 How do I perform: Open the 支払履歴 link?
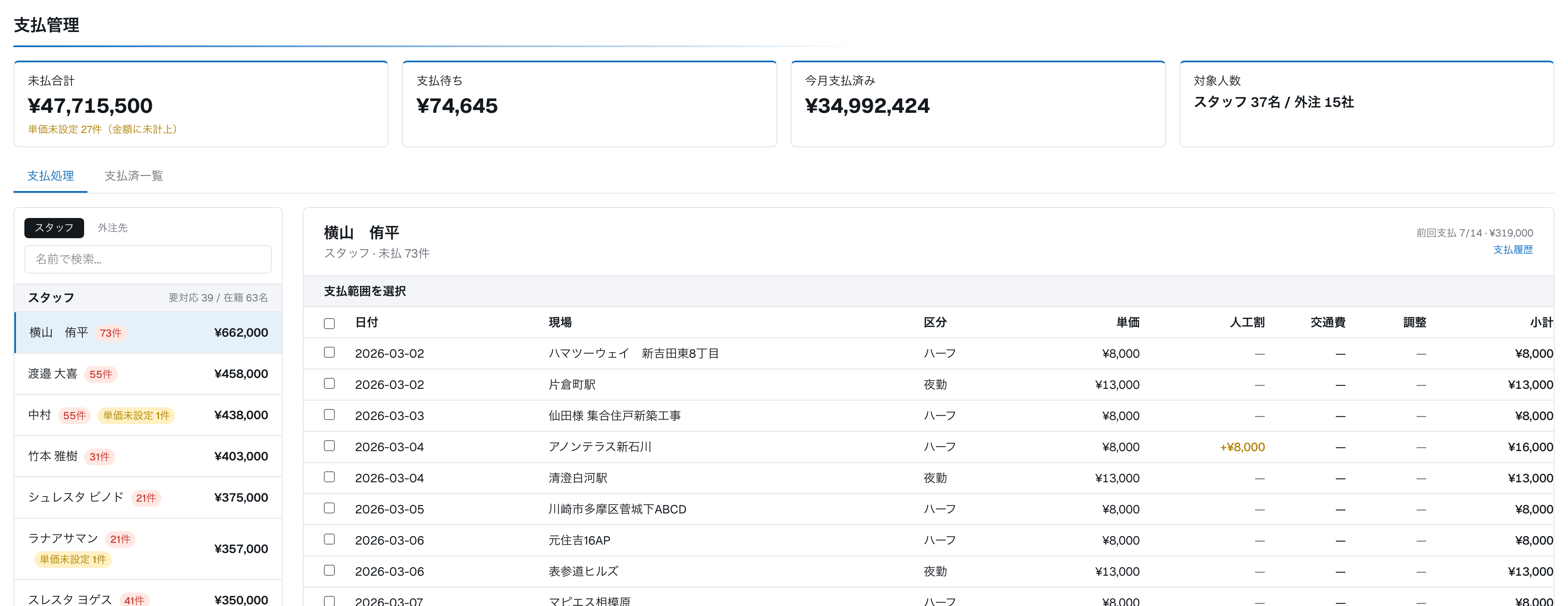(1513, 250)
